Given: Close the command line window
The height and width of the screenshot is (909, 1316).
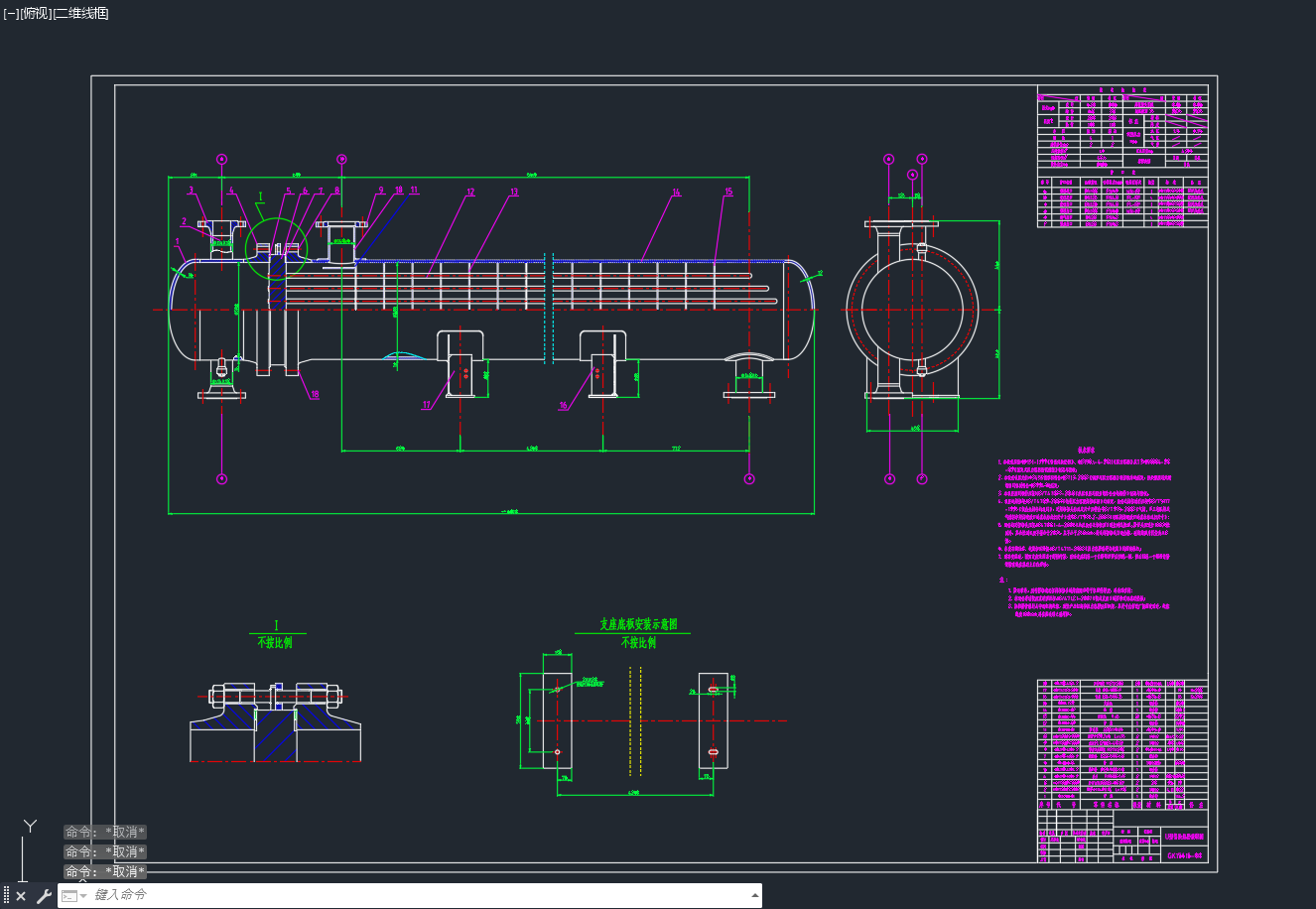Looking at the screenshot, I should point(21,896).
